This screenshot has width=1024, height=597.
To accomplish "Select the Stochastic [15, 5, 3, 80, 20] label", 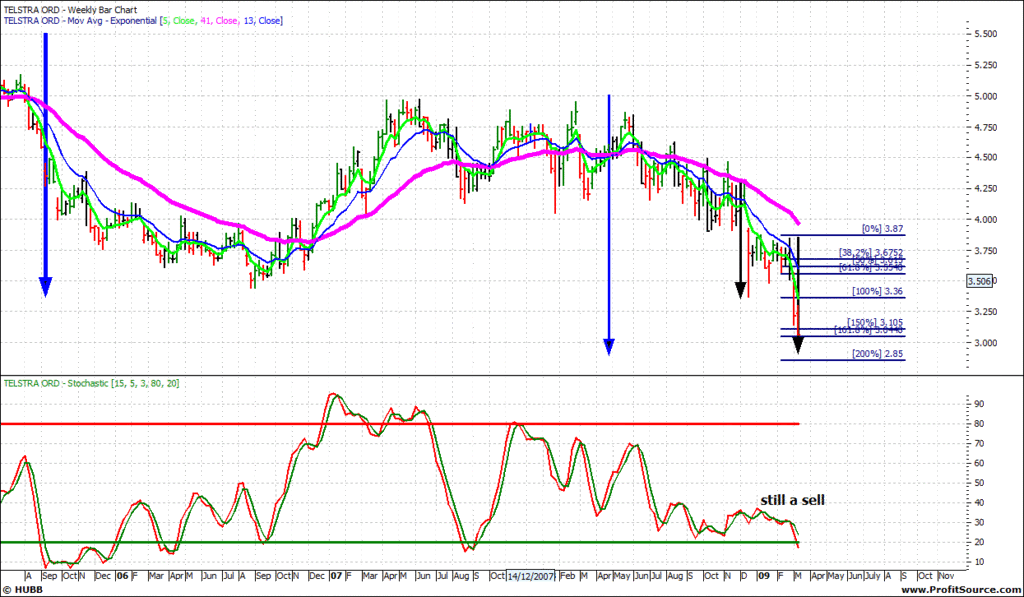I will pyautogui.click(x=91, y=383).
